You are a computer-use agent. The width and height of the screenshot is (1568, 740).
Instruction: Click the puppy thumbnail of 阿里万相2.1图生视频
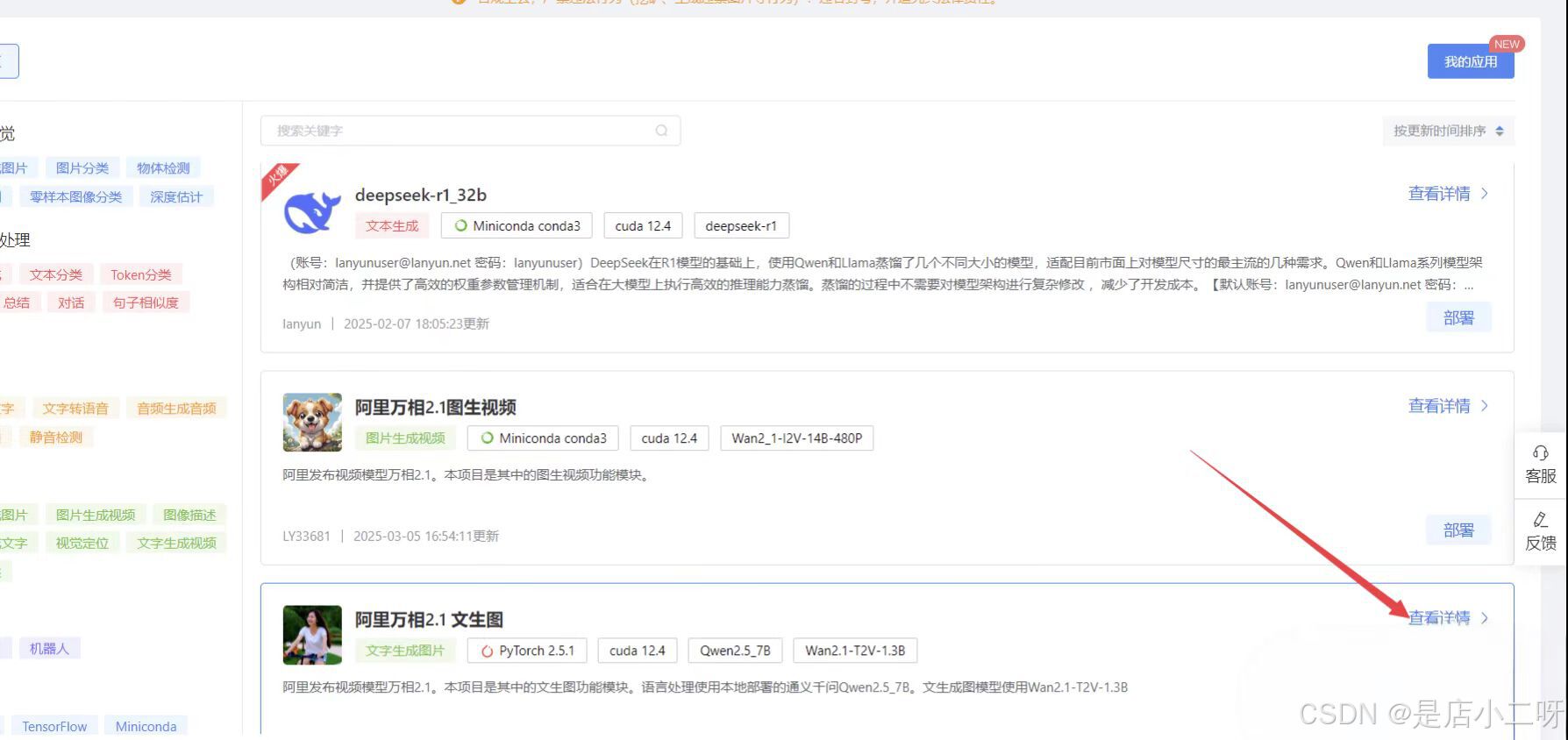pos(312,423)
